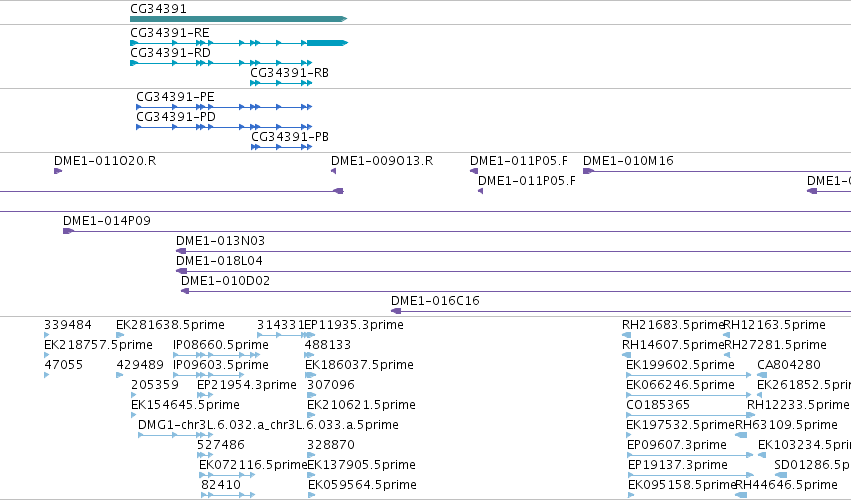Click the DME1-009O13.R feature label
Image resolution: width=851 pixels, height=500 pixels.
(x=382, y=161)
